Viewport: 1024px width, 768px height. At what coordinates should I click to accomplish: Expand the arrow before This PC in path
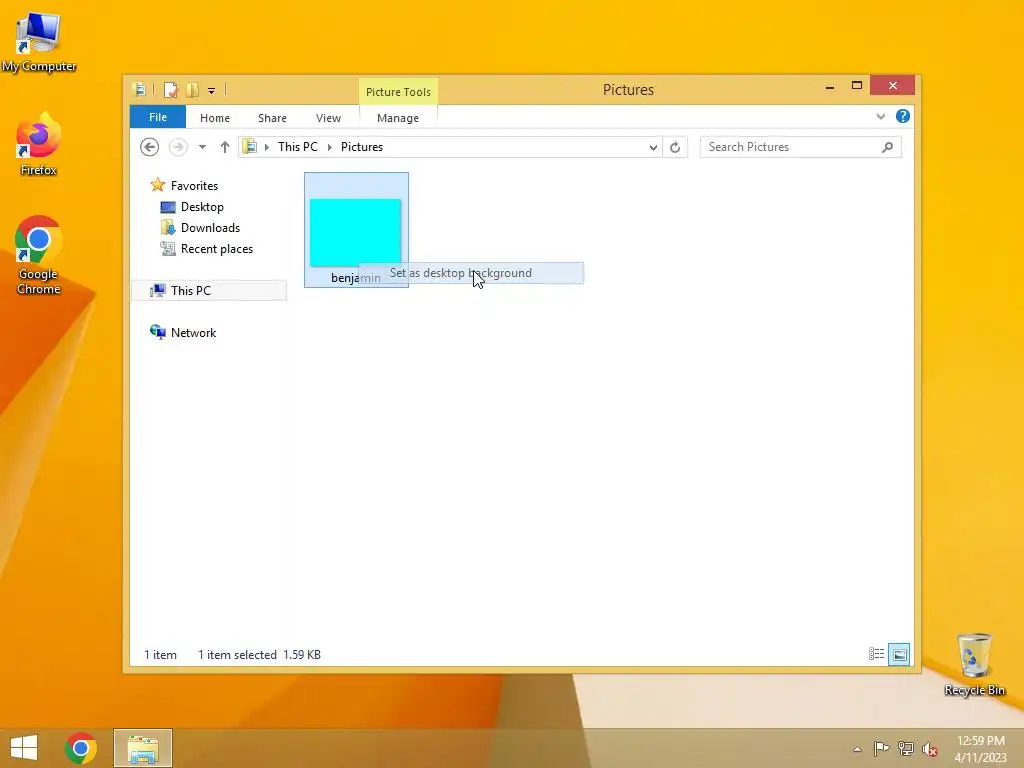tap(266, 147)
